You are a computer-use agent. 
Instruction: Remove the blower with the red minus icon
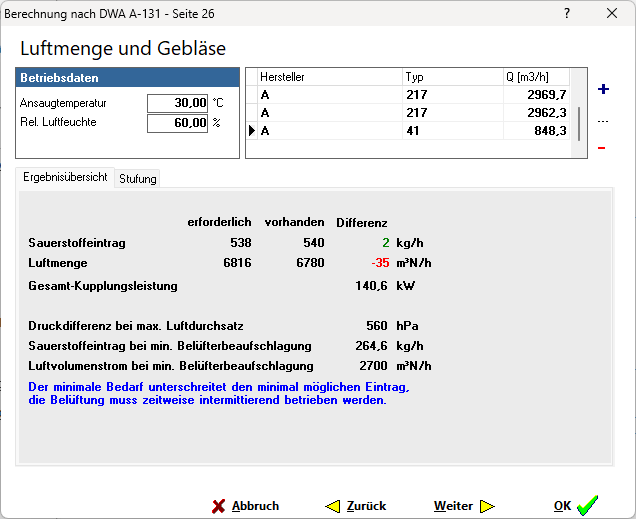[x=602, y=148]
